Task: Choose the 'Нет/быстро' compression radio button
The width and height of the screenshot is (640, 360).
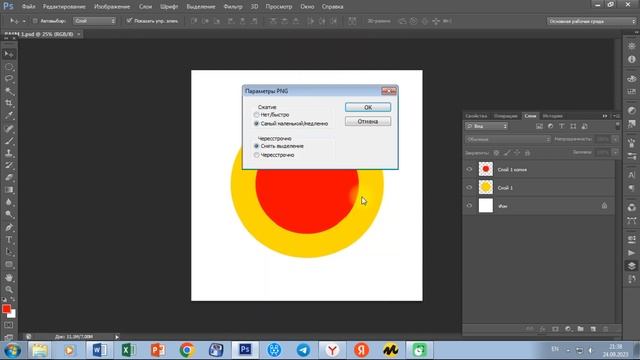Action: (256, 115)
